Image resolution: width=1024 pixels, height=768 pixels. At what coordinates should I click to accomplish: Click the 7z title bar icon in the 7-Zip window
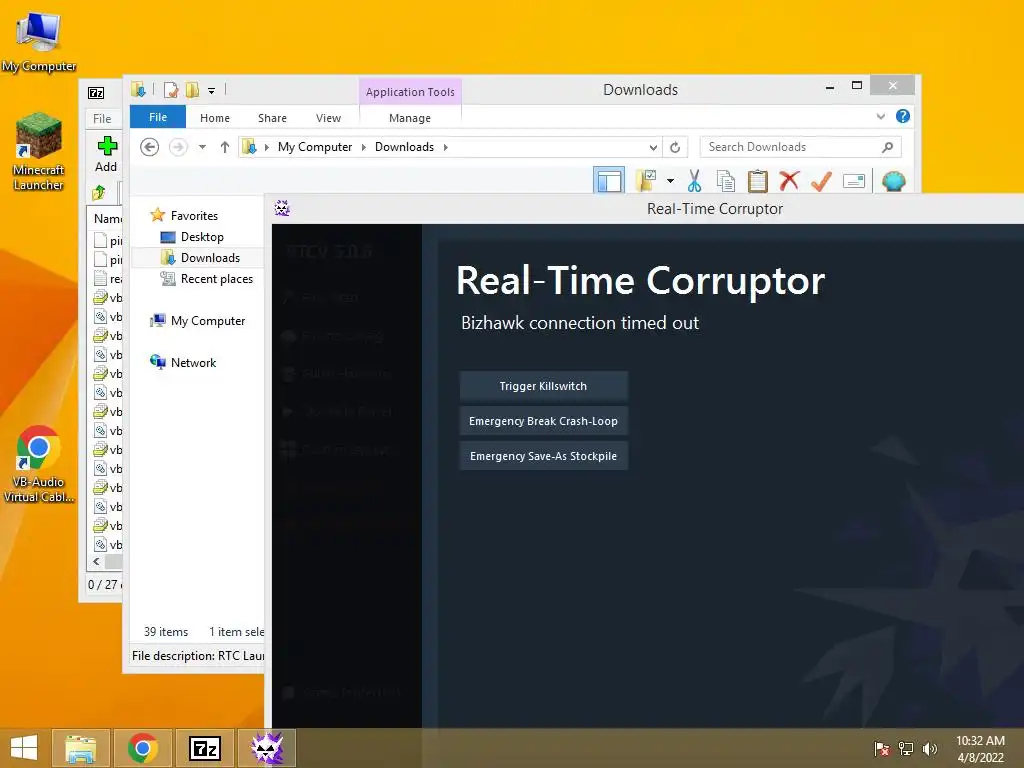[96, 93]
